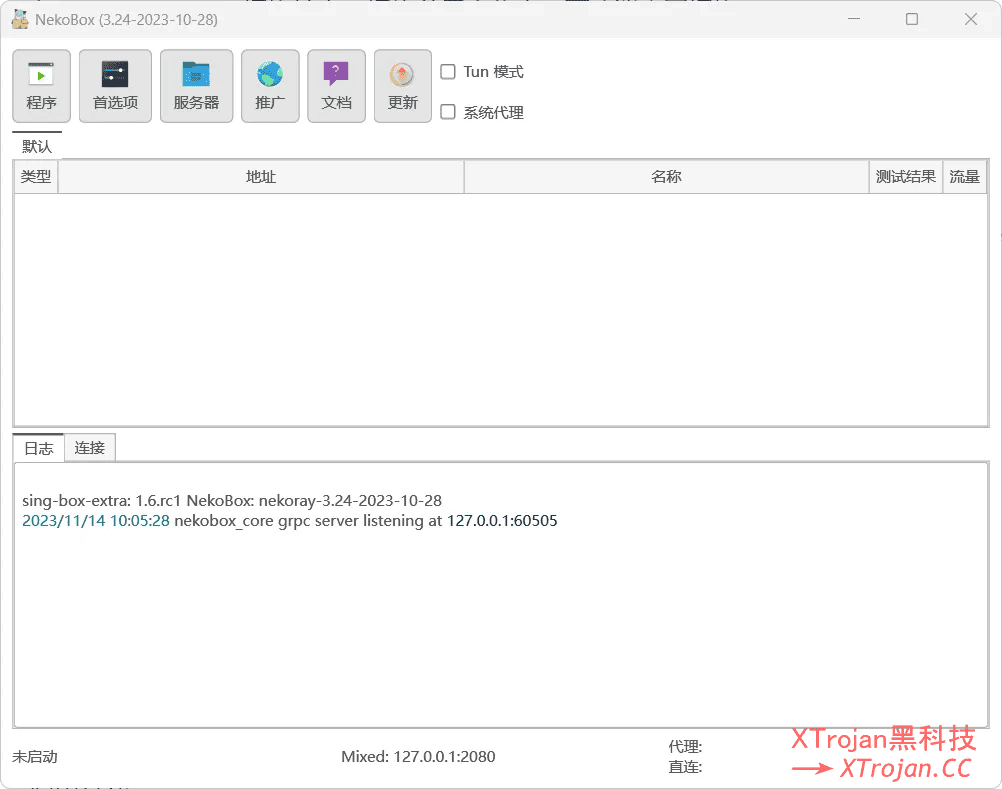
Task: Enable the 系统代理 checkbox
Action: pos(448,112)
